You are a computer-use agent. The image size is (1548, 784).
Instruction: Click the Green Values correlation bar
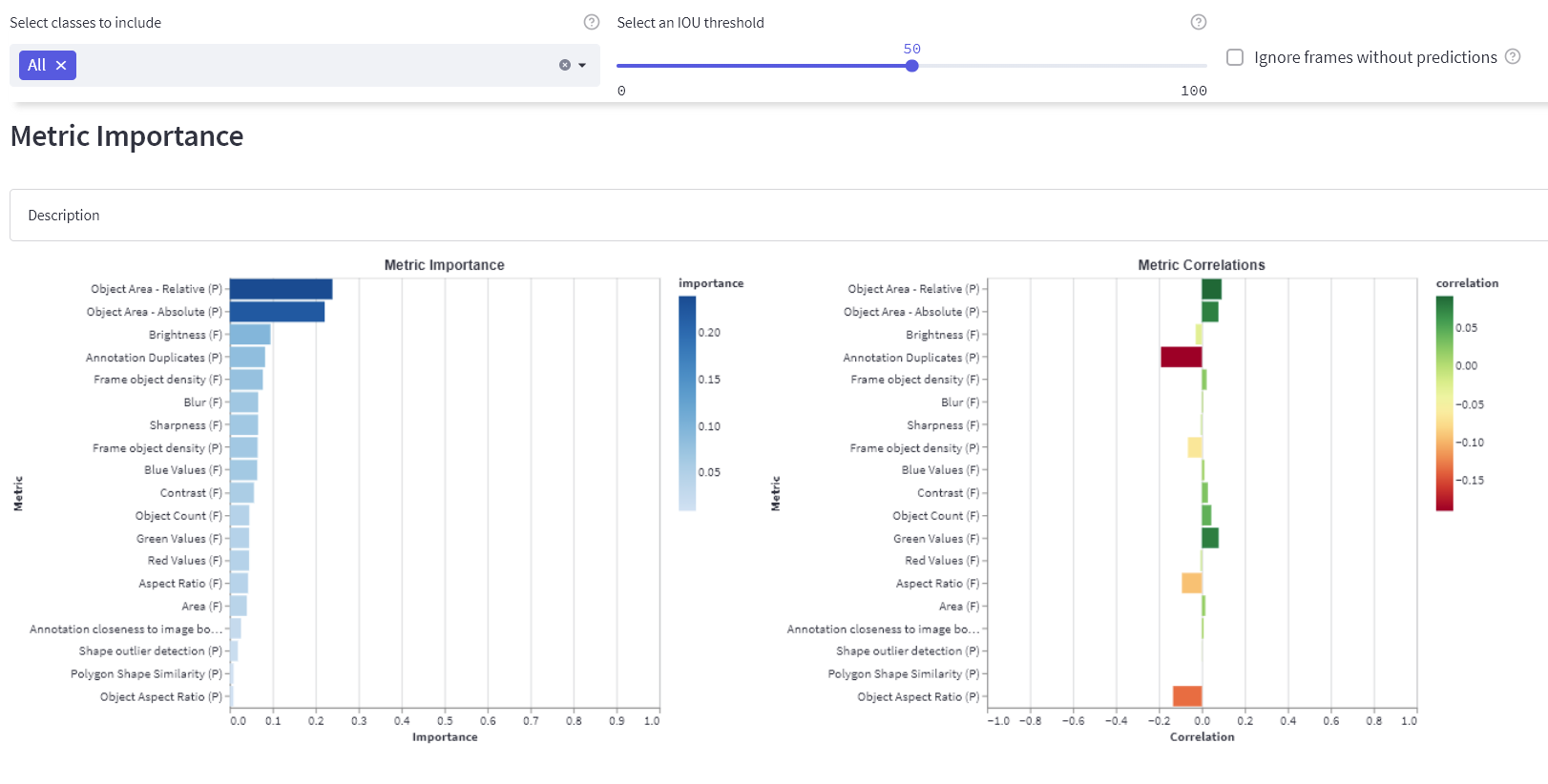[1210, 538]
